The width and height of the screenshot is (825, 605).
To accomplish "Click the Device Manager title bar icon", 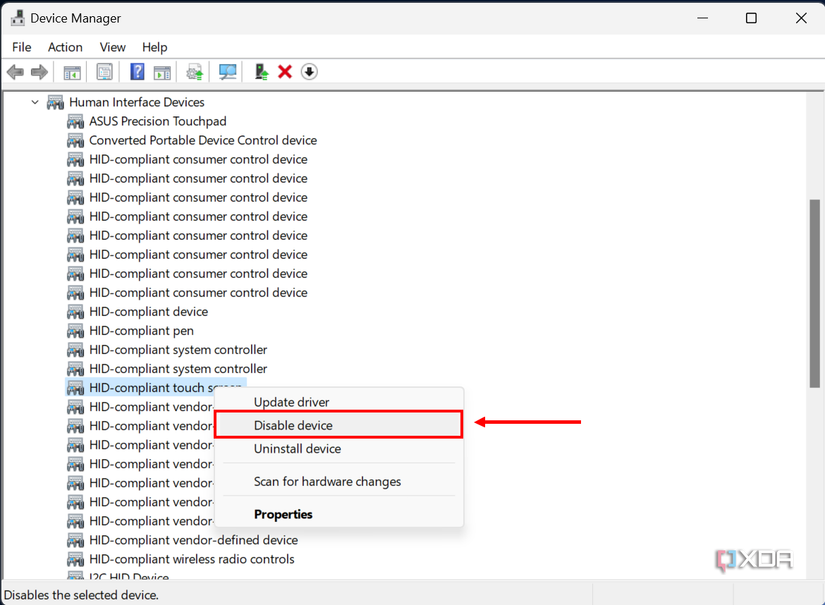I will point(17,18).
